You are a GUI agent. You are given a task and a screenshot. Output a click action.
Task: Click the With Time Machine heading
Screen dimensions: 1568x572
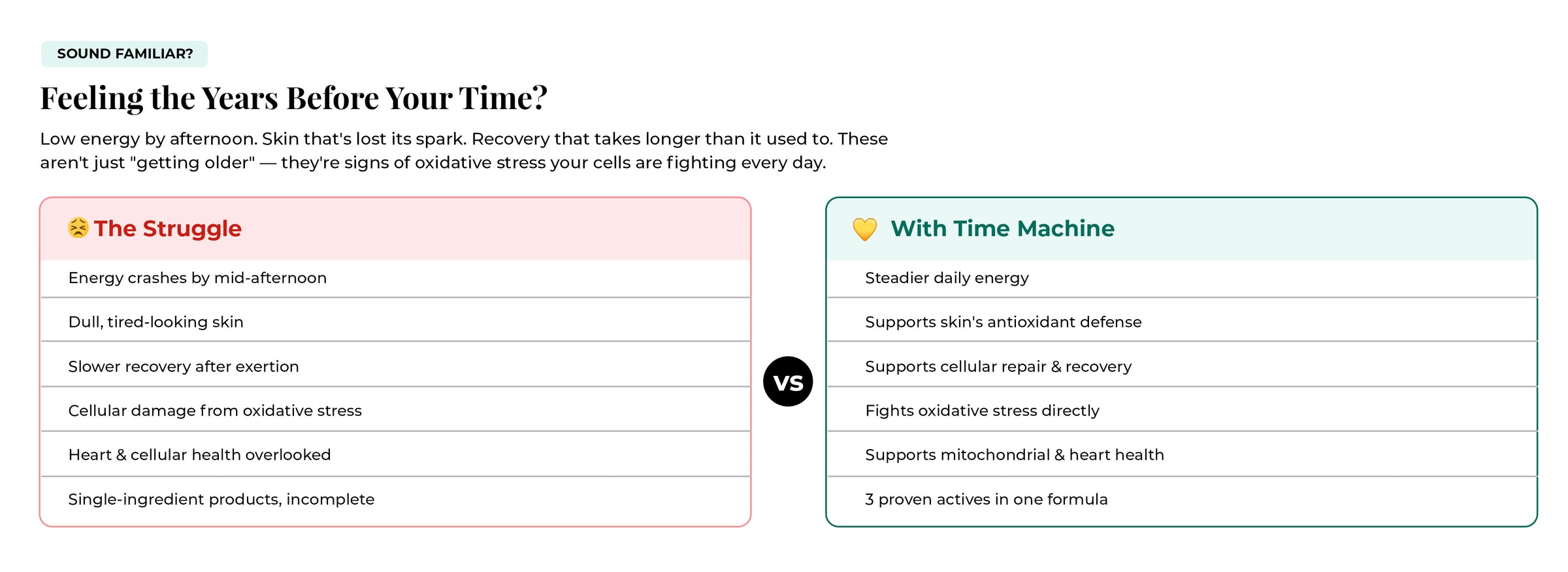tap(1002, 228)
